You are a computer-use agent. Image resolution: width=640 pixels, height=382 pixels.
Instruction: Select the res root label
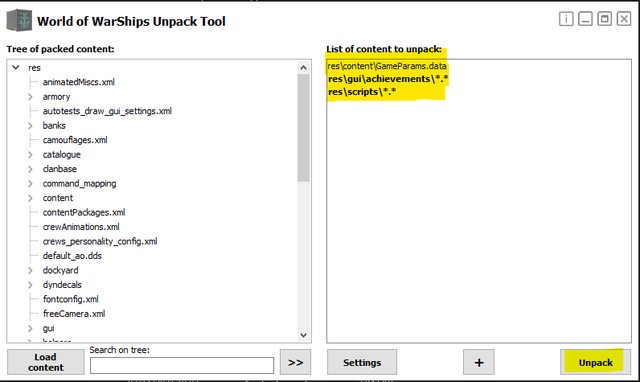point(34,68)
